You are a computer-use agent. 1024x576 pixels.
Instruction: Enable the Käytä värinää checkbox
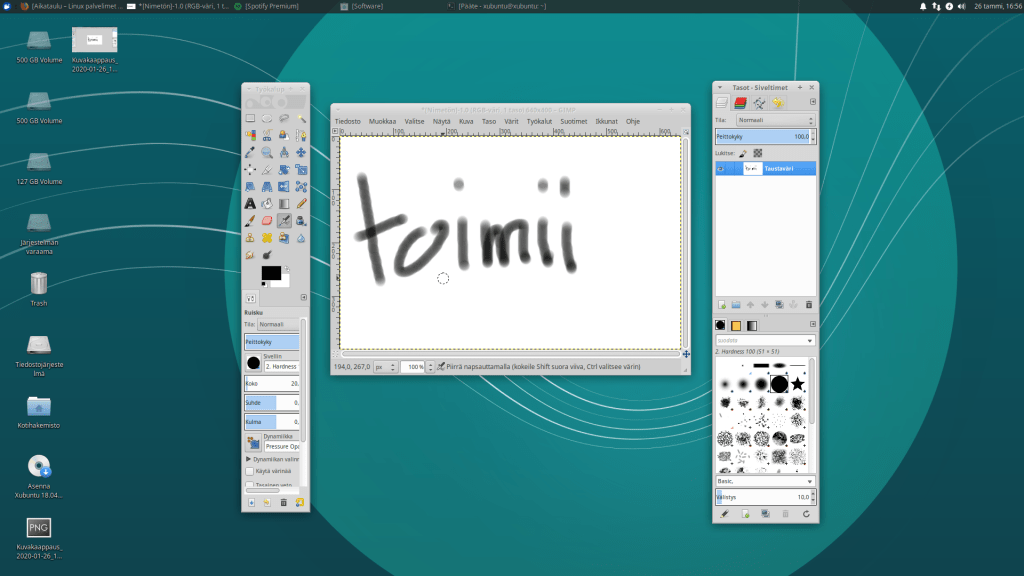point(249,471)
